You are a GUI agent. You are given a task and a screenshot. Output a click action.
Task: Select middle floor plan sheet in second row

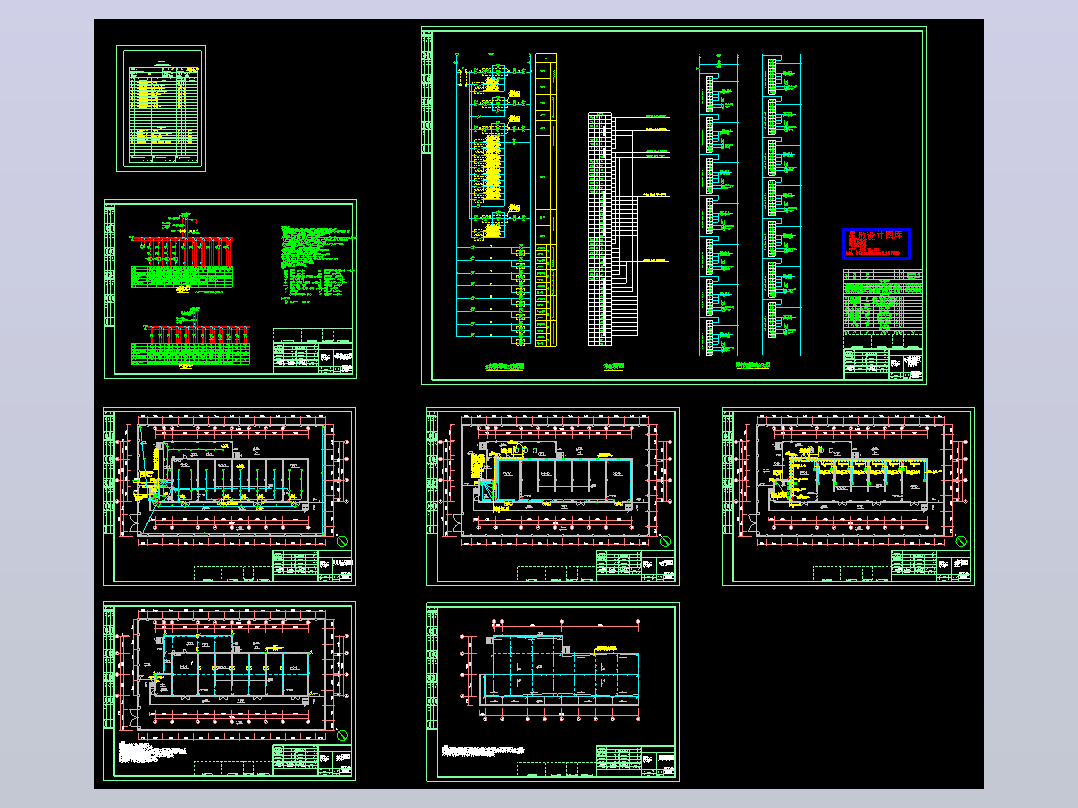coord(553,496)
